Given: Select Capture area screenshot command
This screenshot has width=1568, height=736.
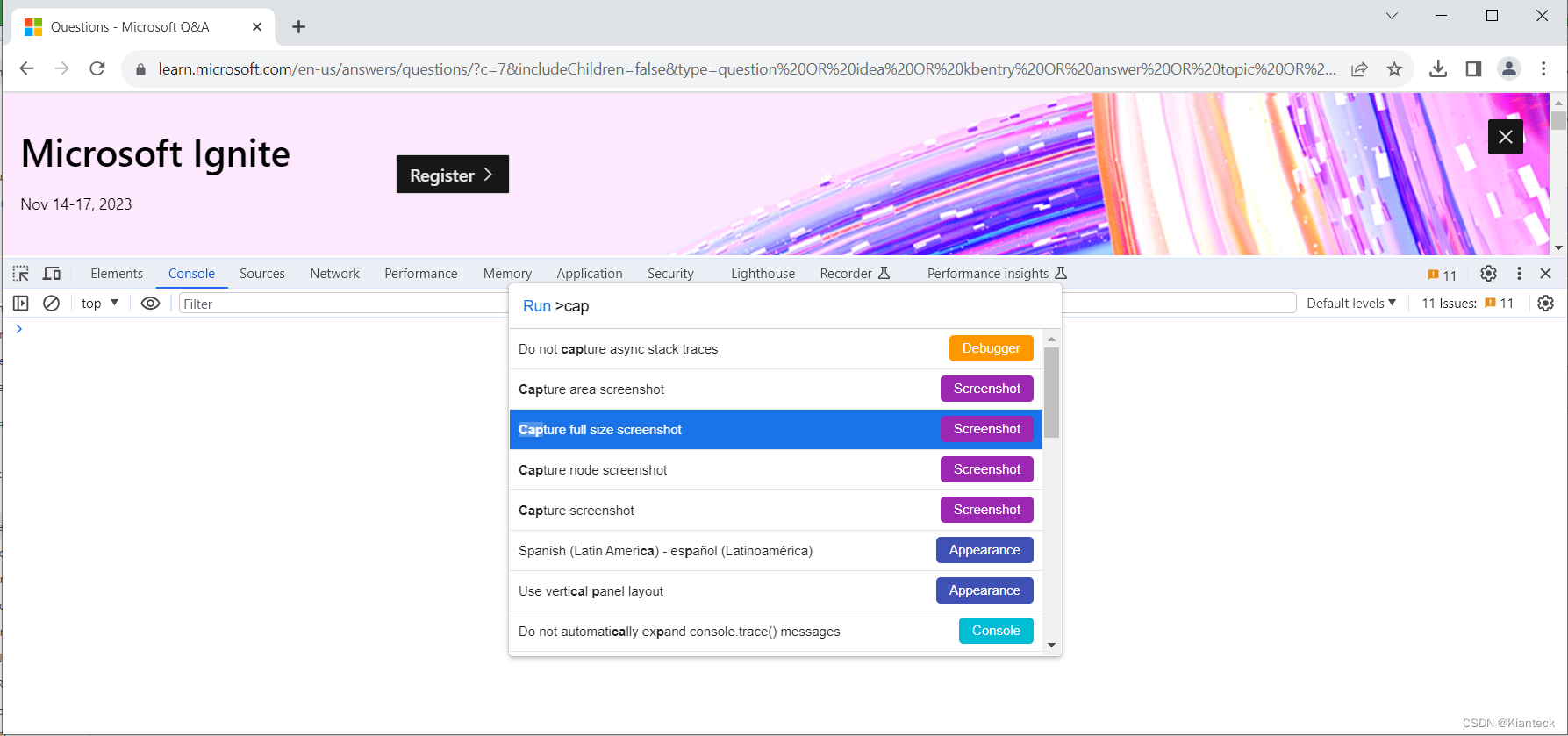Looking at the screenshot, I should pos(776,389).
